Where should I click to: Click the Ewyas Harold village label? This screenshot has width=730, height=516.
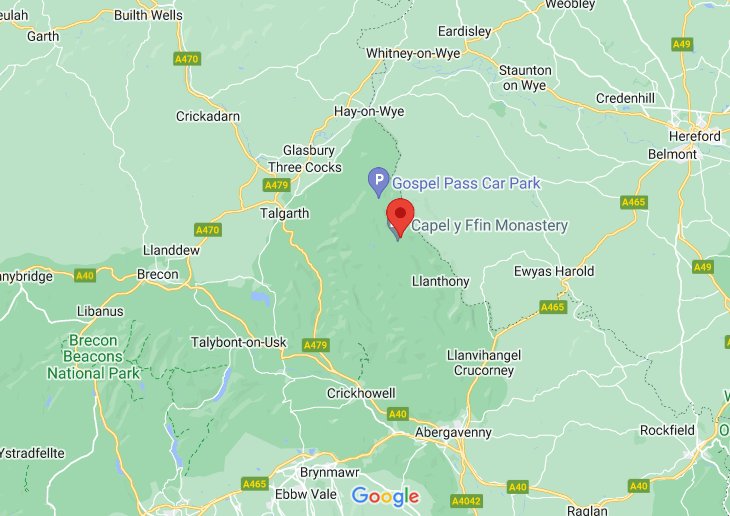tap(554, 272)
